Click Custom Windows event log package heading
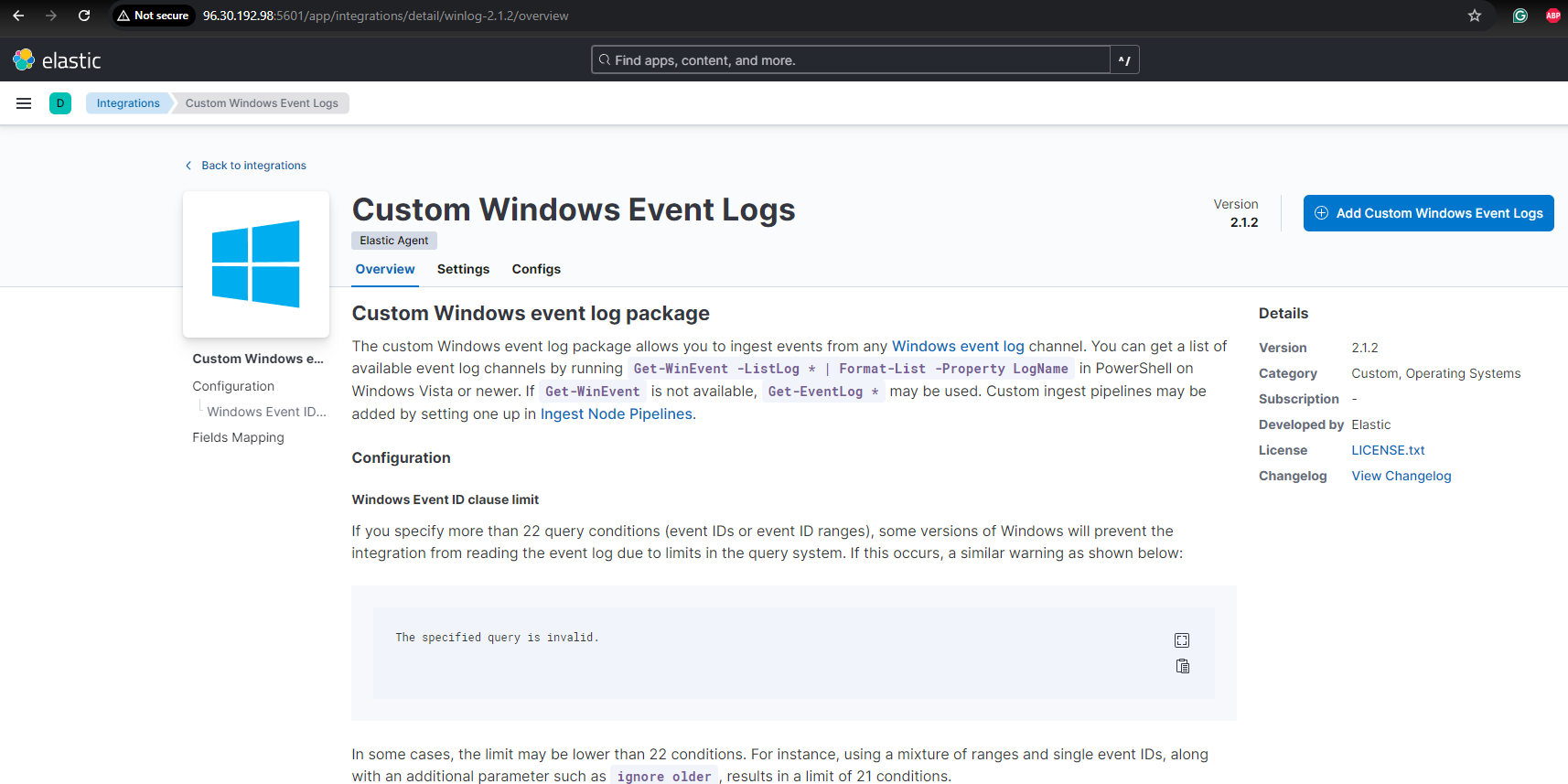This screenshot has height=784, width=1568. (531, 313)
